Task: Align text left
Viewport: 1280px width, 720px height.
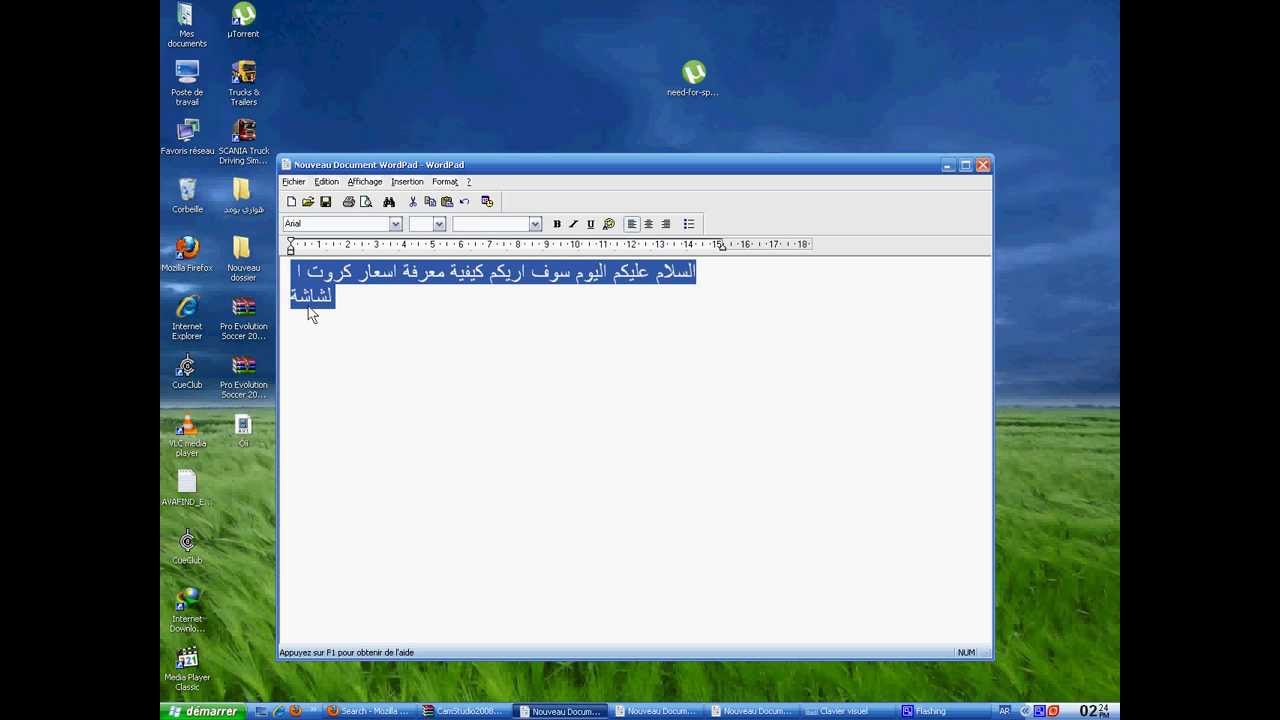Action: 631,224
